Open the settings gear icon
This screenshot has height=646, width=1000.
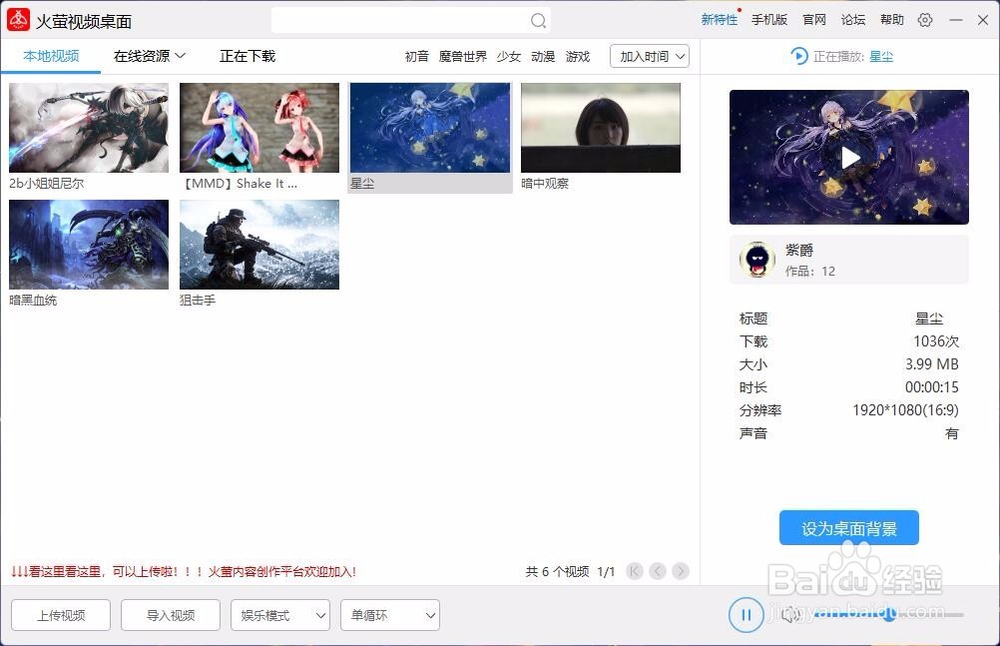tap(925, 20)
